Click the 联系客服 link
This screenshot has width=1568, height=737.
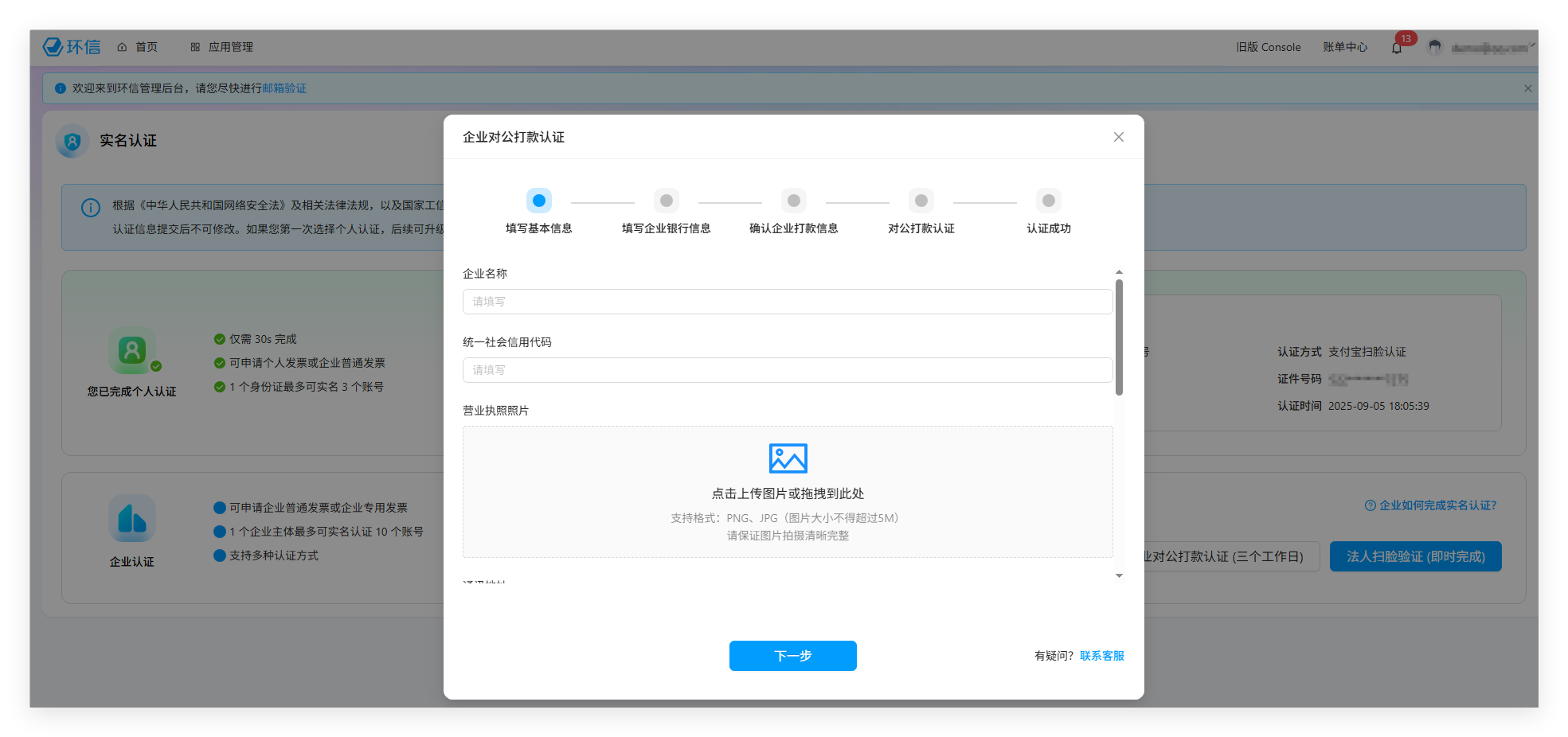click(1101, 656)
